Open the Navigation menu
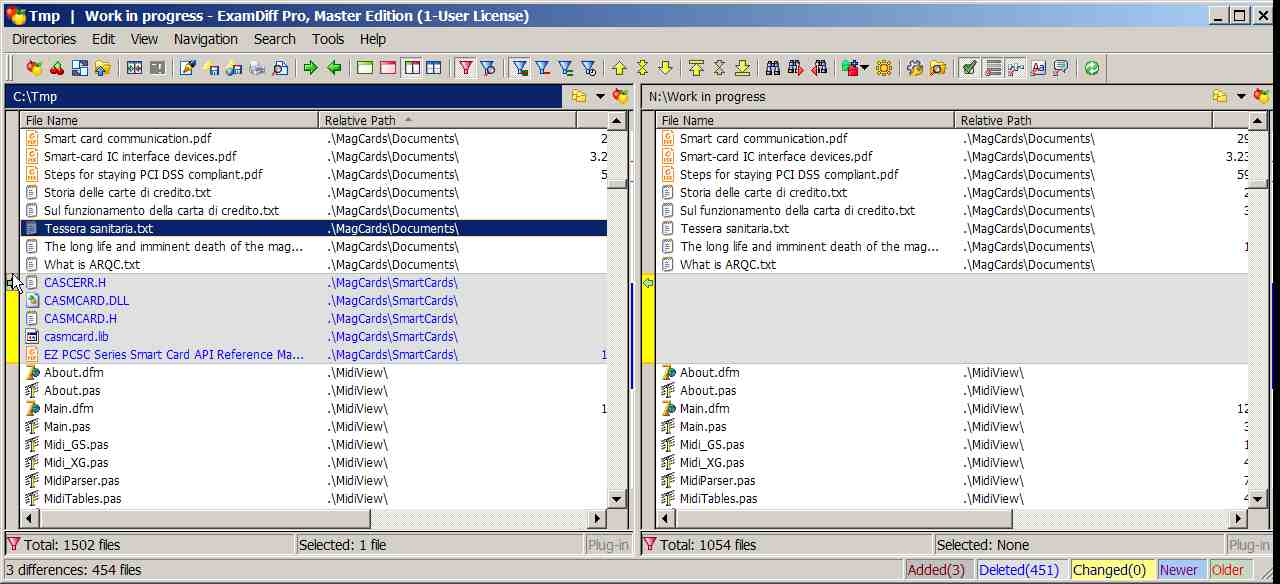This screenshot has height=584, width=1280. 206,39
